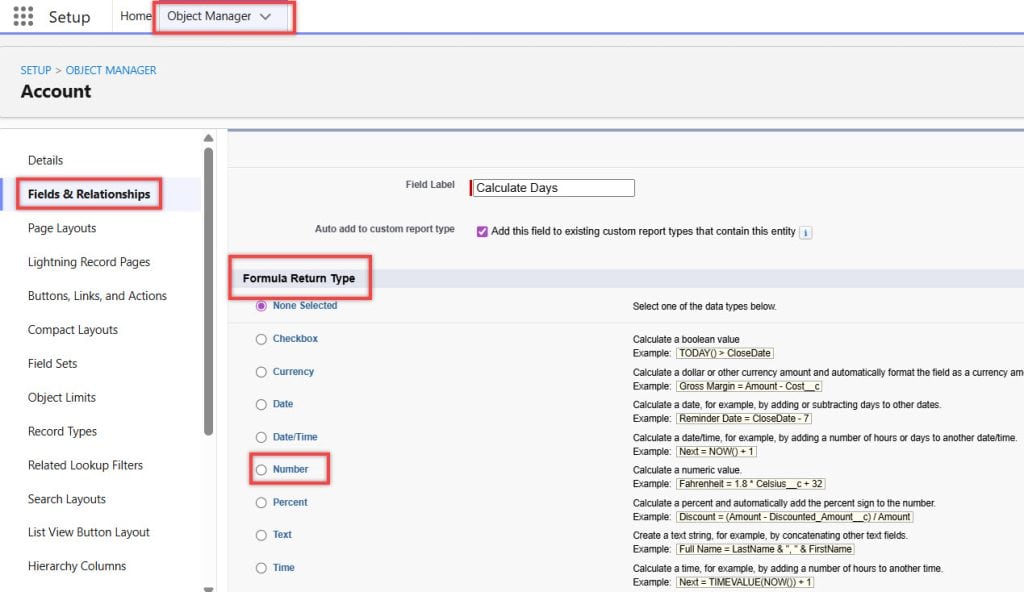Select the None Selected radio button
The height and width of the screenshot is (592, 1024).
261,306
